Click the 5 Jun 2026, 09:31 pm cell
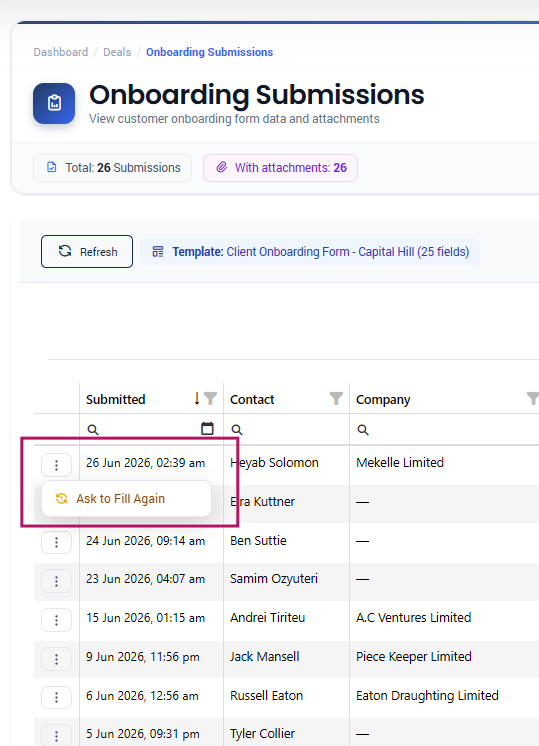 151,734
